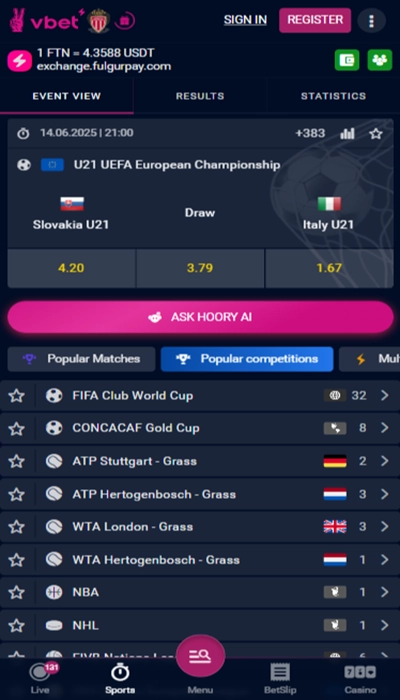Tap the pink Menu search button
This screenshot has height=700, width=400.
click(x=200, y=656)
